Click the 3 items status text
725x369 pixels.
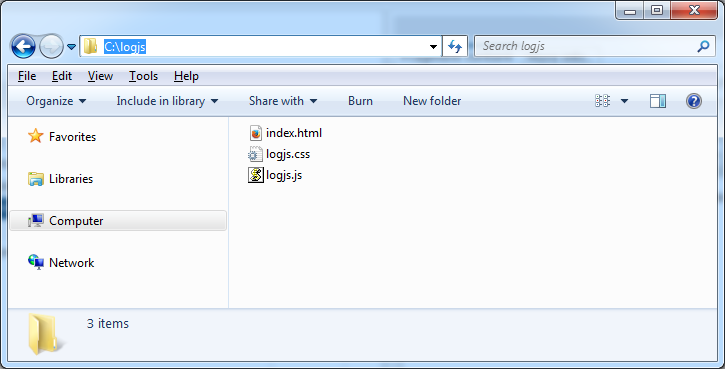click(x=108, y=323)
